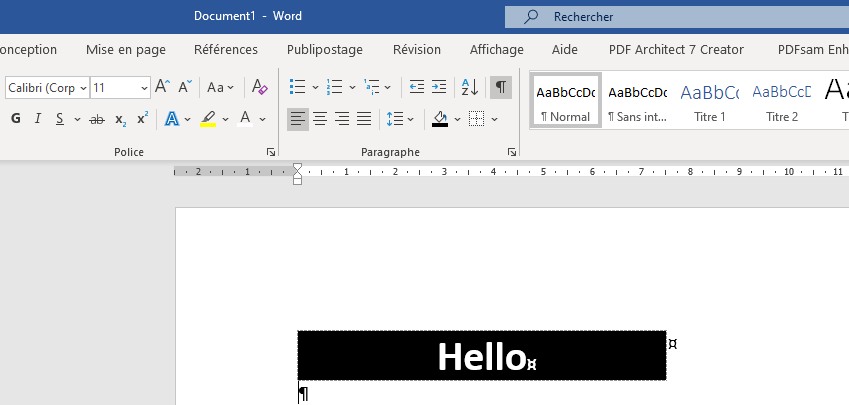Expand bullet list style dropdown arrow
849x405 pixels.
click(x=315, y=87)
